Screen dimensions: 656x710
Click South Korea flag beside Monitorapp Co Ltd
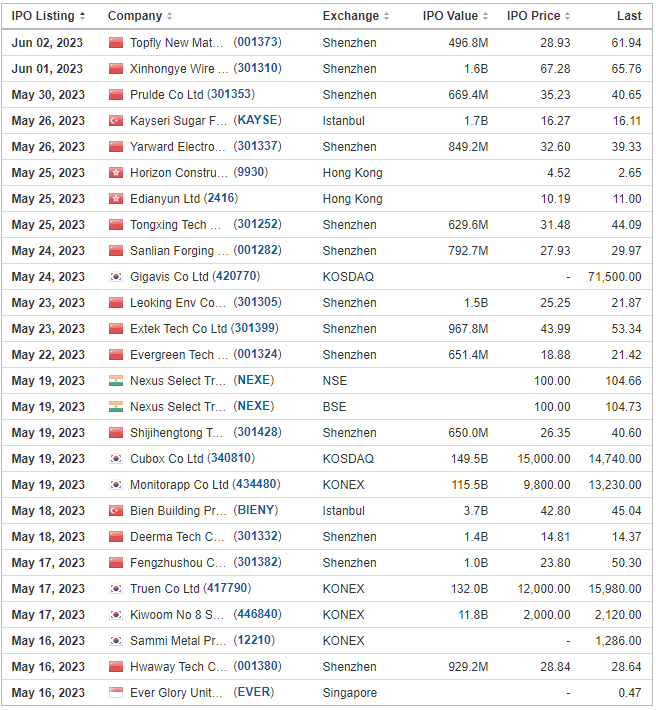click(x=116, y=485)
